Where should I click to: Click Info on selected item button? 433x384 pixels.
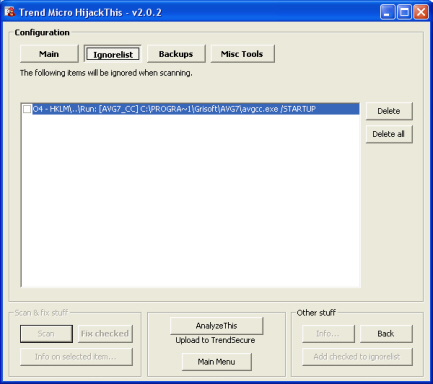76,357
